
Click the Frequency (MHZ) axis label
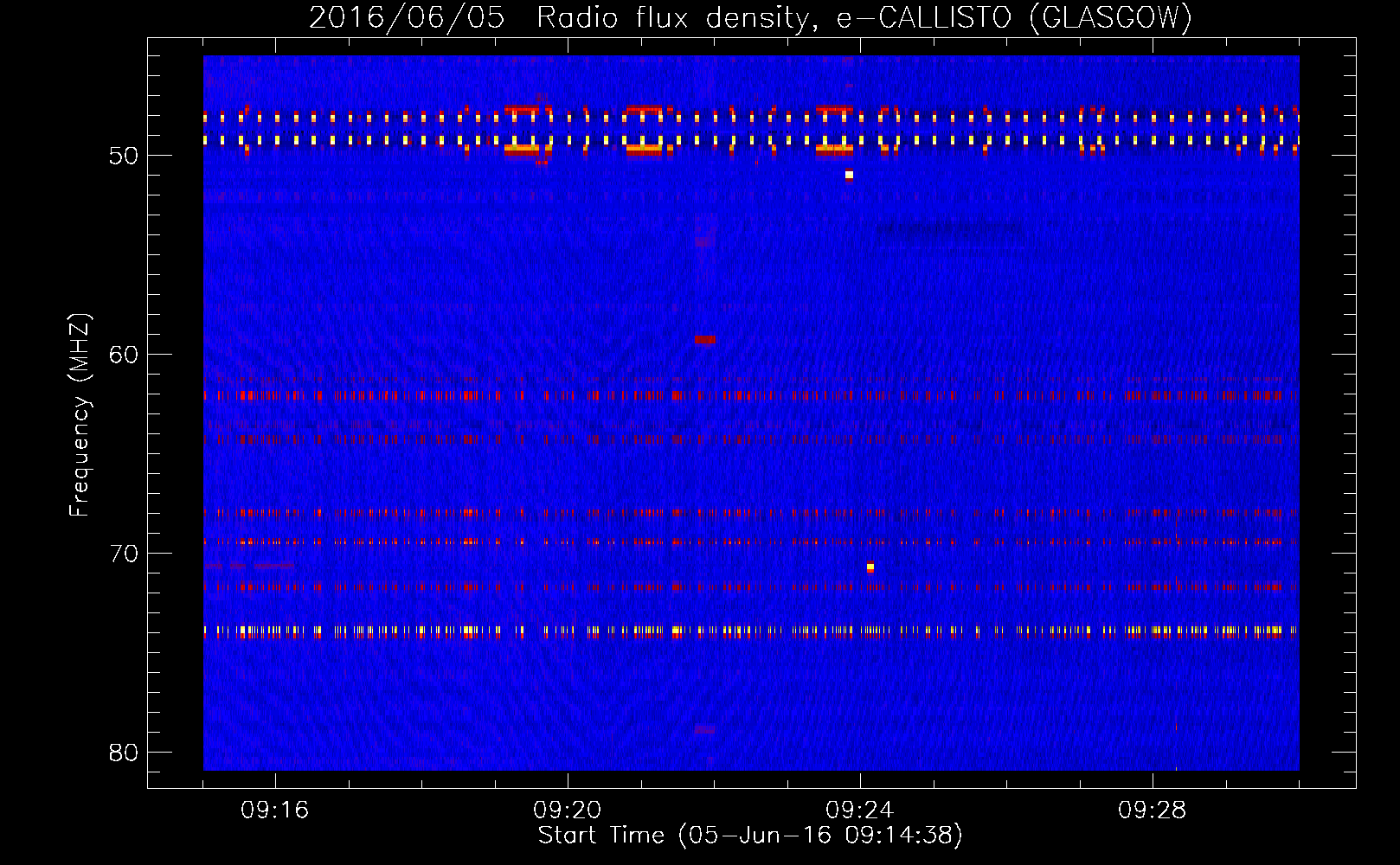click(x=80, y=415)
